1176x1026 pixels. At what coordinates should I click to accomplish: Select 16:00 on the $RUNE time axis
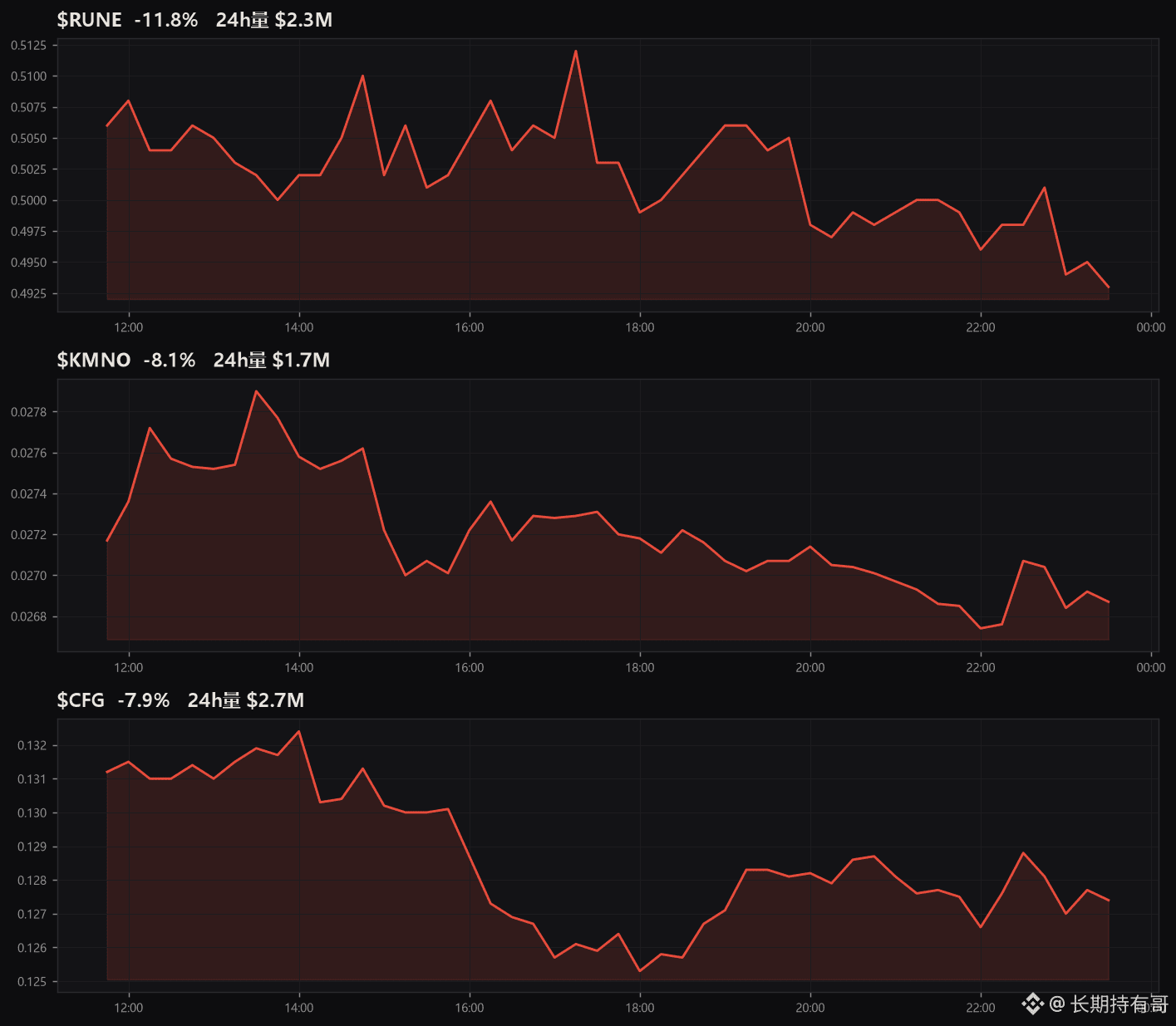pos(470,327)
